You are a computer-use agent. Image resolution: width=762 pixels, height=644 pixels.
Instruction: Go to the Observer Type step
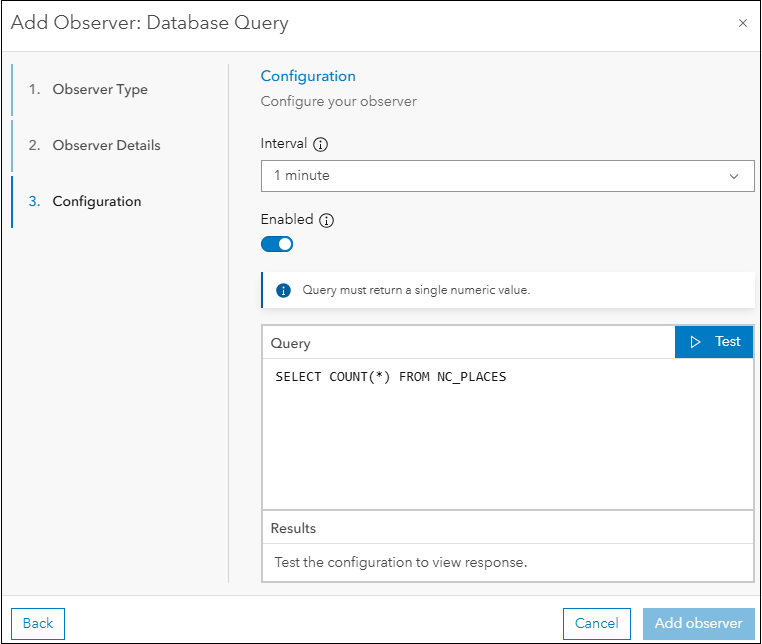tap(99, 90)
